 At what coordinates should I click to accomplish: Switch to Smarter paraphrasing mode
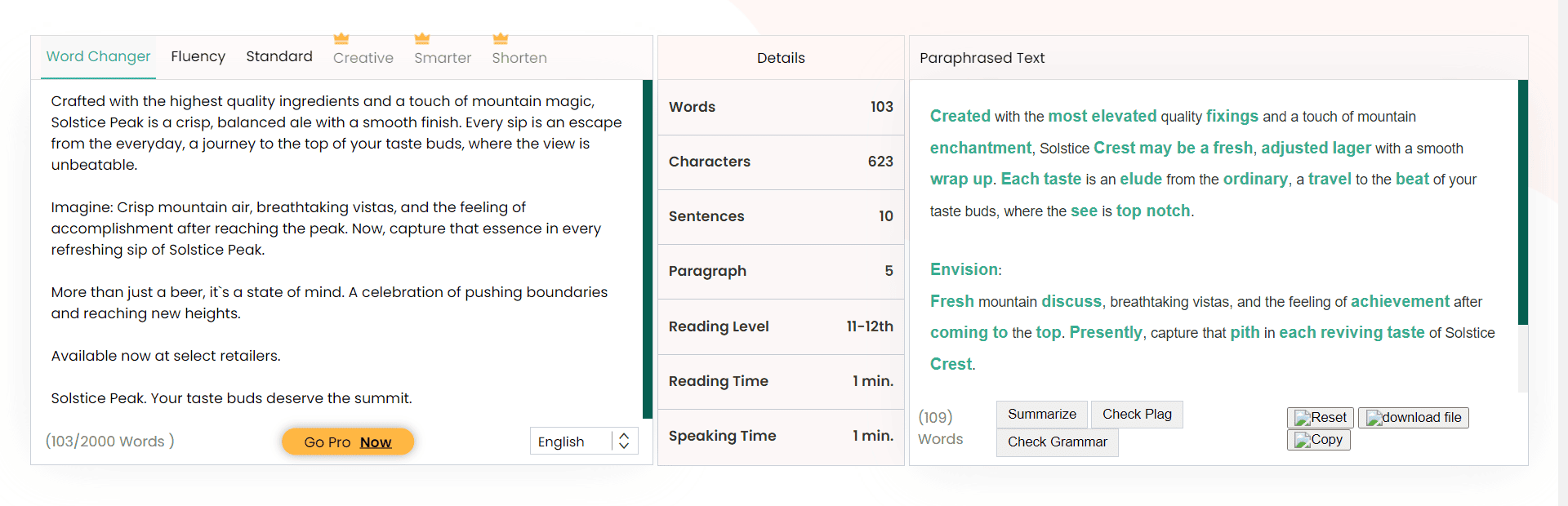(x=443, y=58)
